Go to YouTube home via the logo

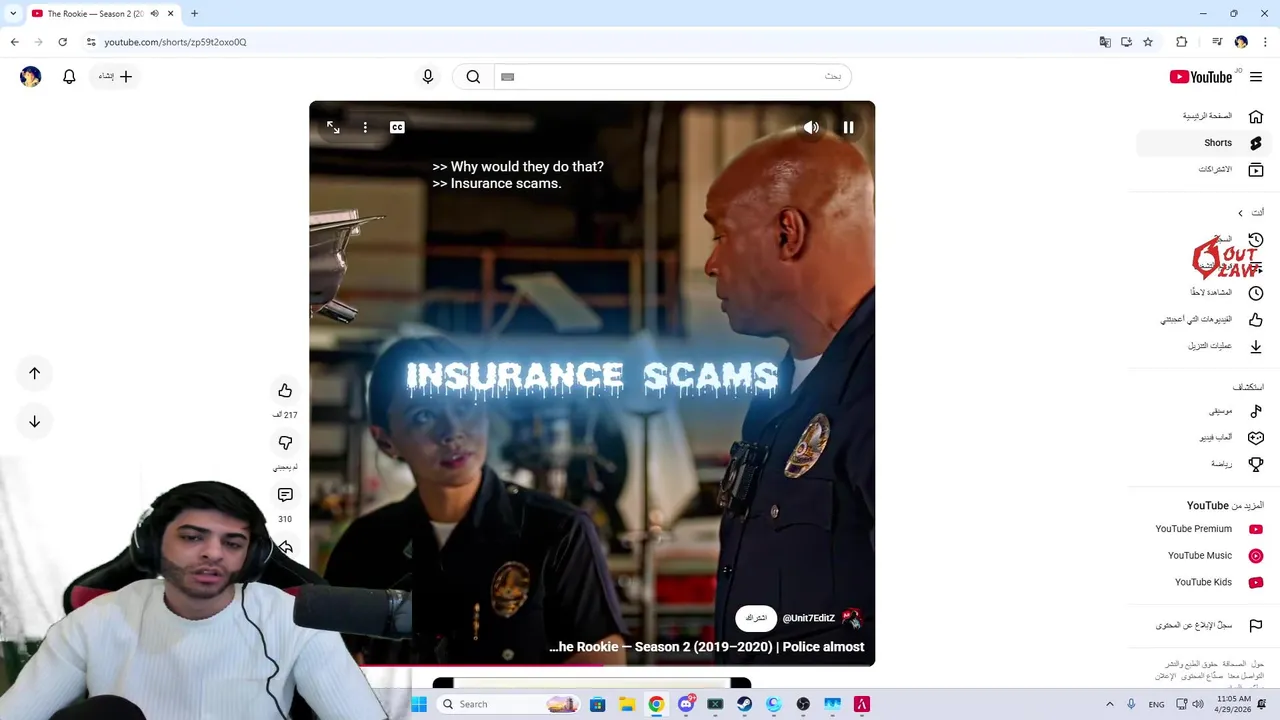[1201, 77]
